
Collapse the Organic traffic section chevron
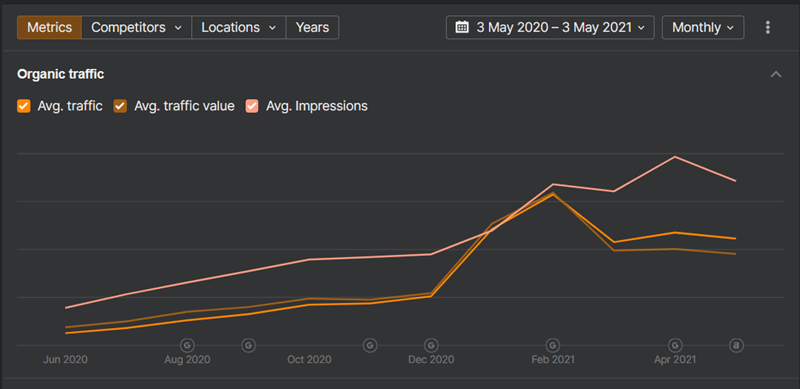(x=776, y=75)
